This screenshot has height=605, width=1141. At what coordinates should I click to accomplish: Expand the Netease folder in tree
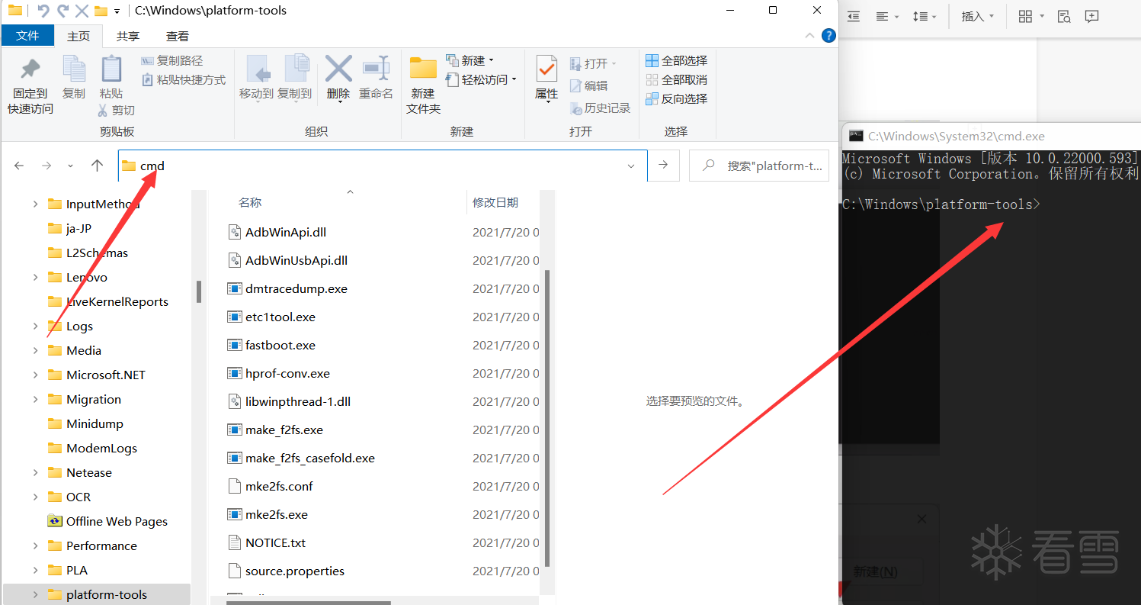point(35,472)
